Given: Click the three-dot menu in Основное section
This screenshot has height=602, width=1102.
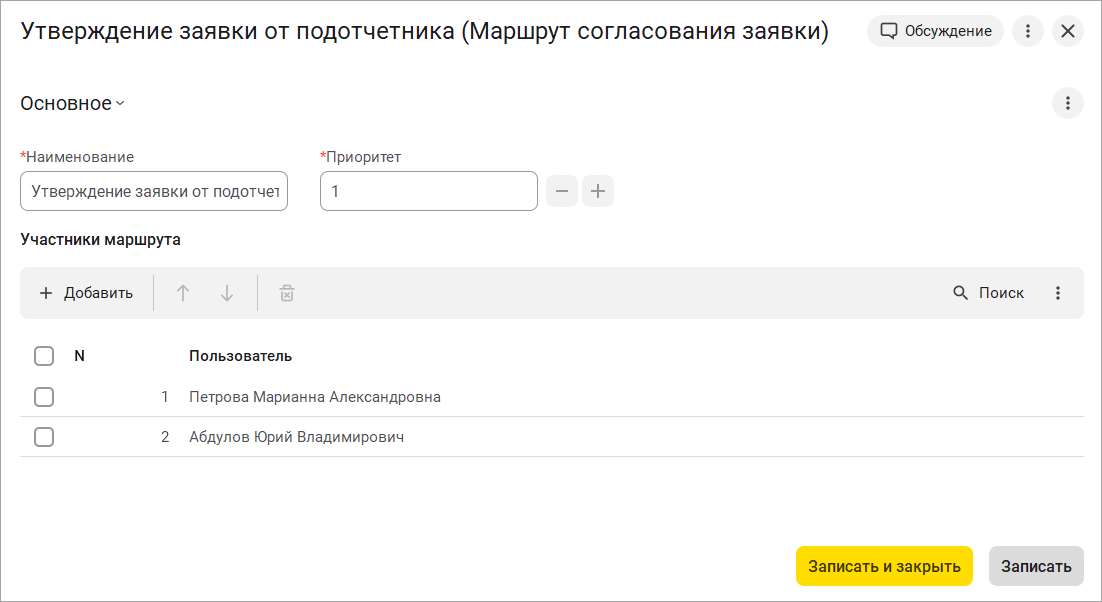Looking at the screenshot, I should coord(1068,103).
